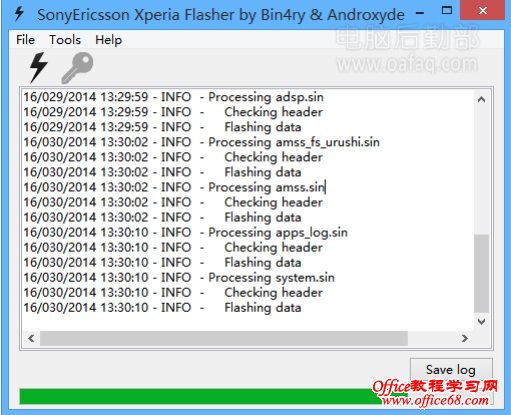Screen dimensions: 511x415
Task: Click the horizontal scrollbar thumb
Action: click(224, 338)
